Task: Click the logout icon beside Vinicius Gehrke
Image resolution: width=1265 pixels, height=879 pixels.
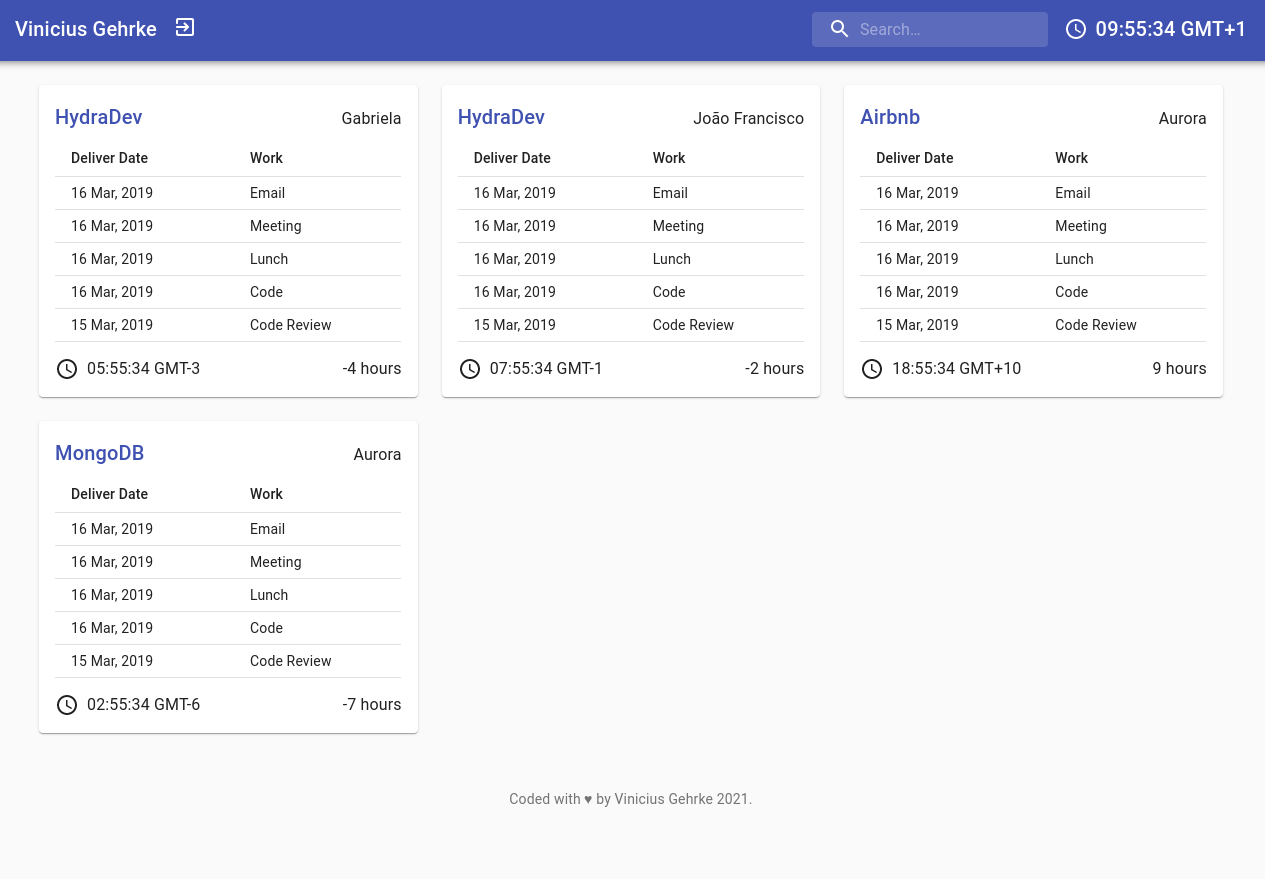Action: coord(185,28)
